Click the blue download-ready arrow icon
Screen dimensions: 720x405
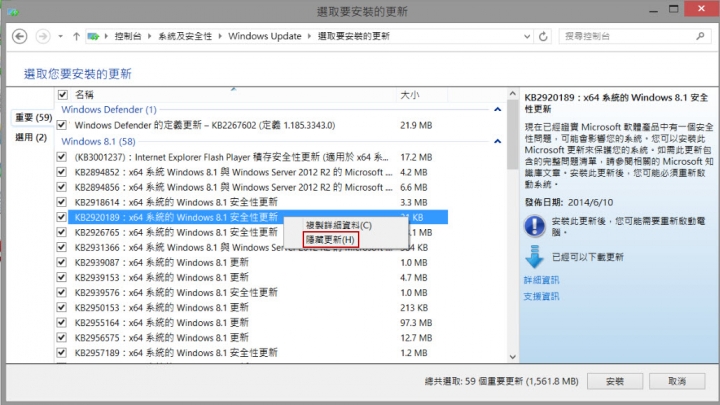(x=534, y=256)
